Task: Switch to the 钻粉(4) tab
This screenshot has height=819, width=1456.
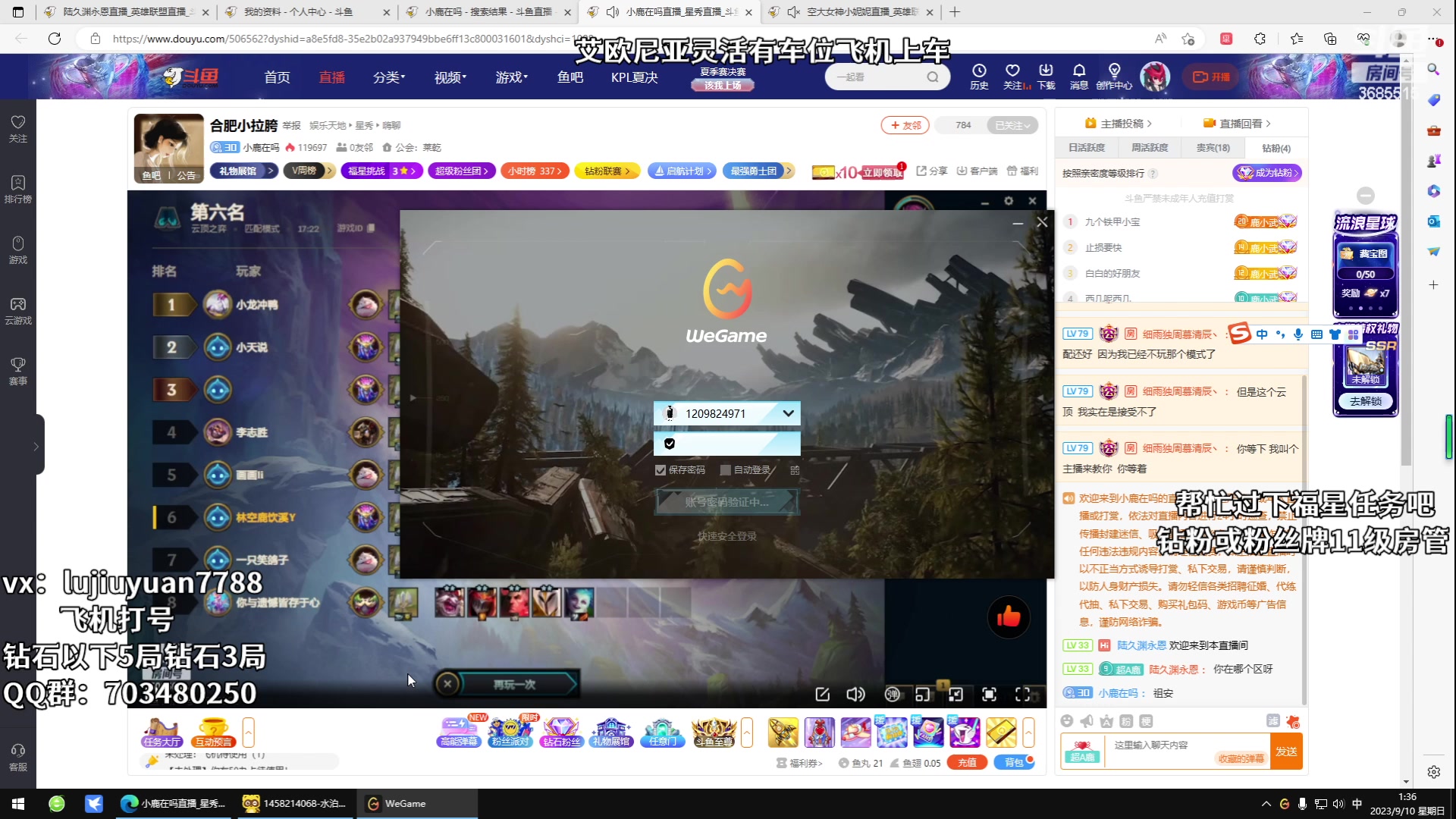Action: pyautogui.click(x=1276, y=148)
